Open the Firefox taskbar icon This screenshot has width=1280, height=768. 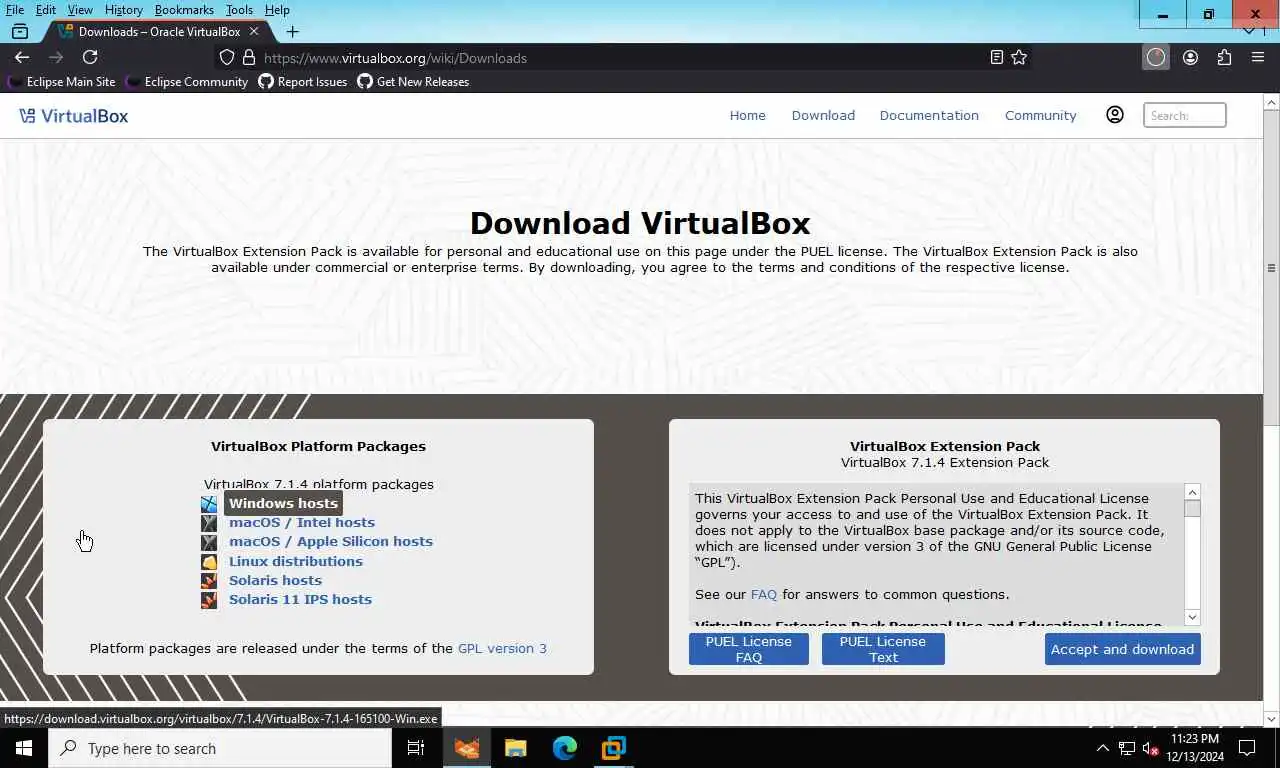point(466,748)
